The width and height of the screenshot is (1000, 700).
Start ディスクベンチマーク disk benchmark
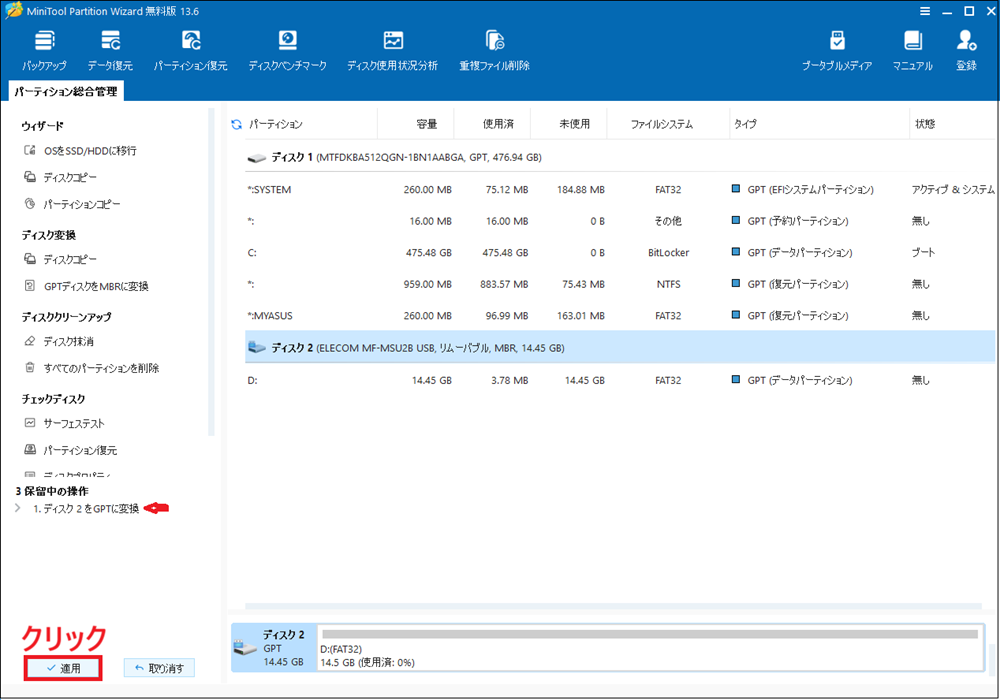coord(287,50)
